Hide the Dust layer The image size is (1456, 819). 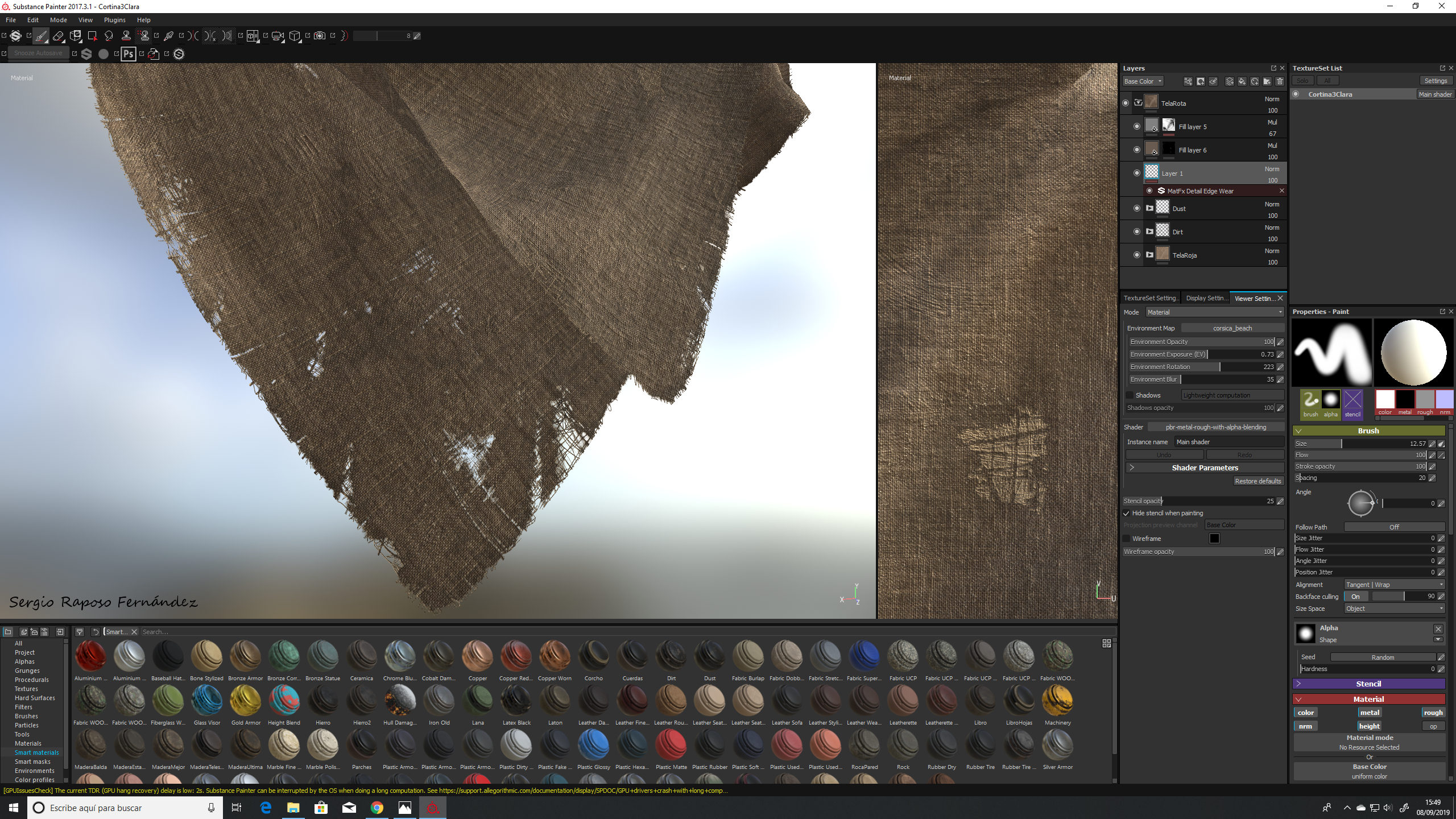tap(1137, 208)
